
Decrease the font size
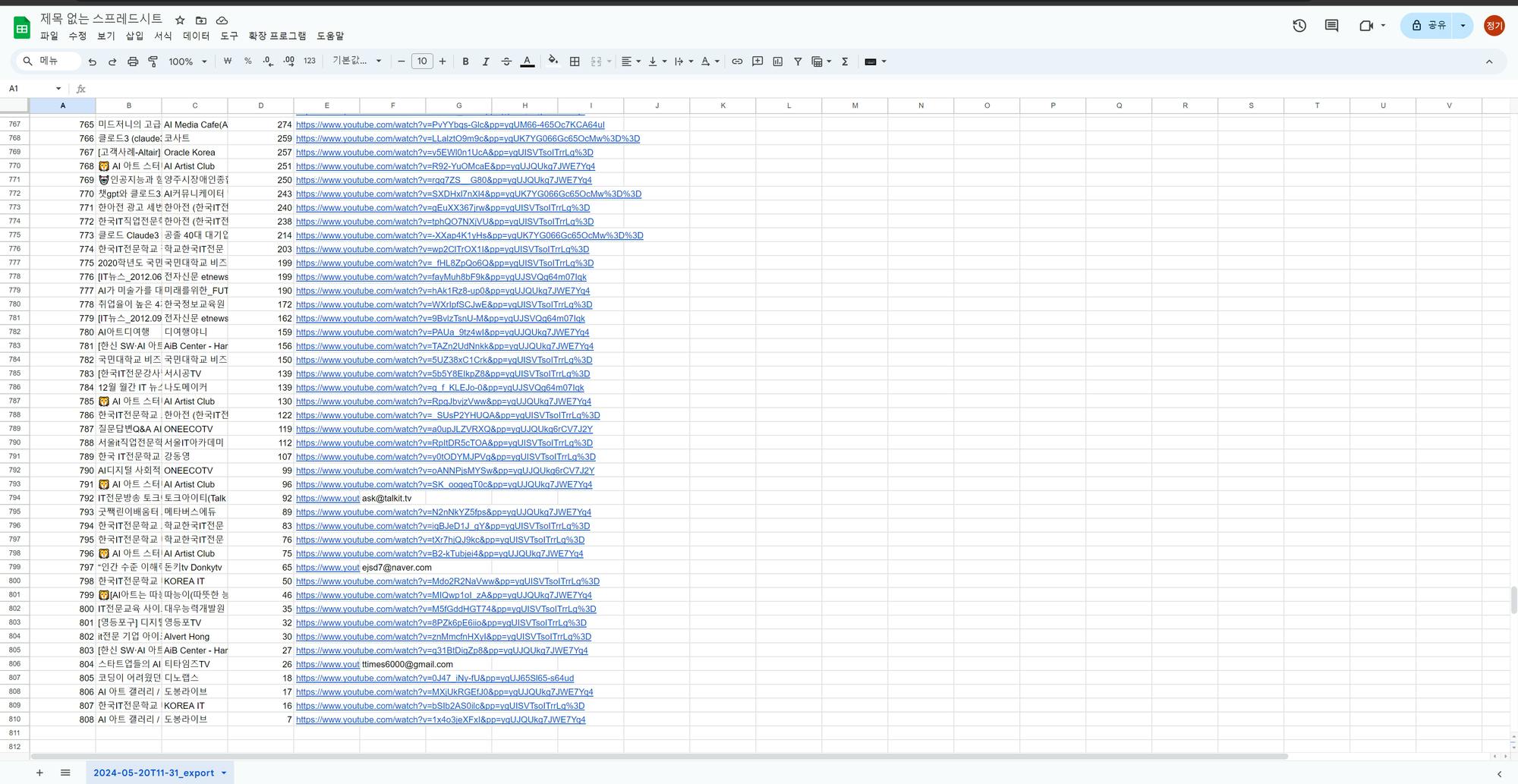[402, 61]
